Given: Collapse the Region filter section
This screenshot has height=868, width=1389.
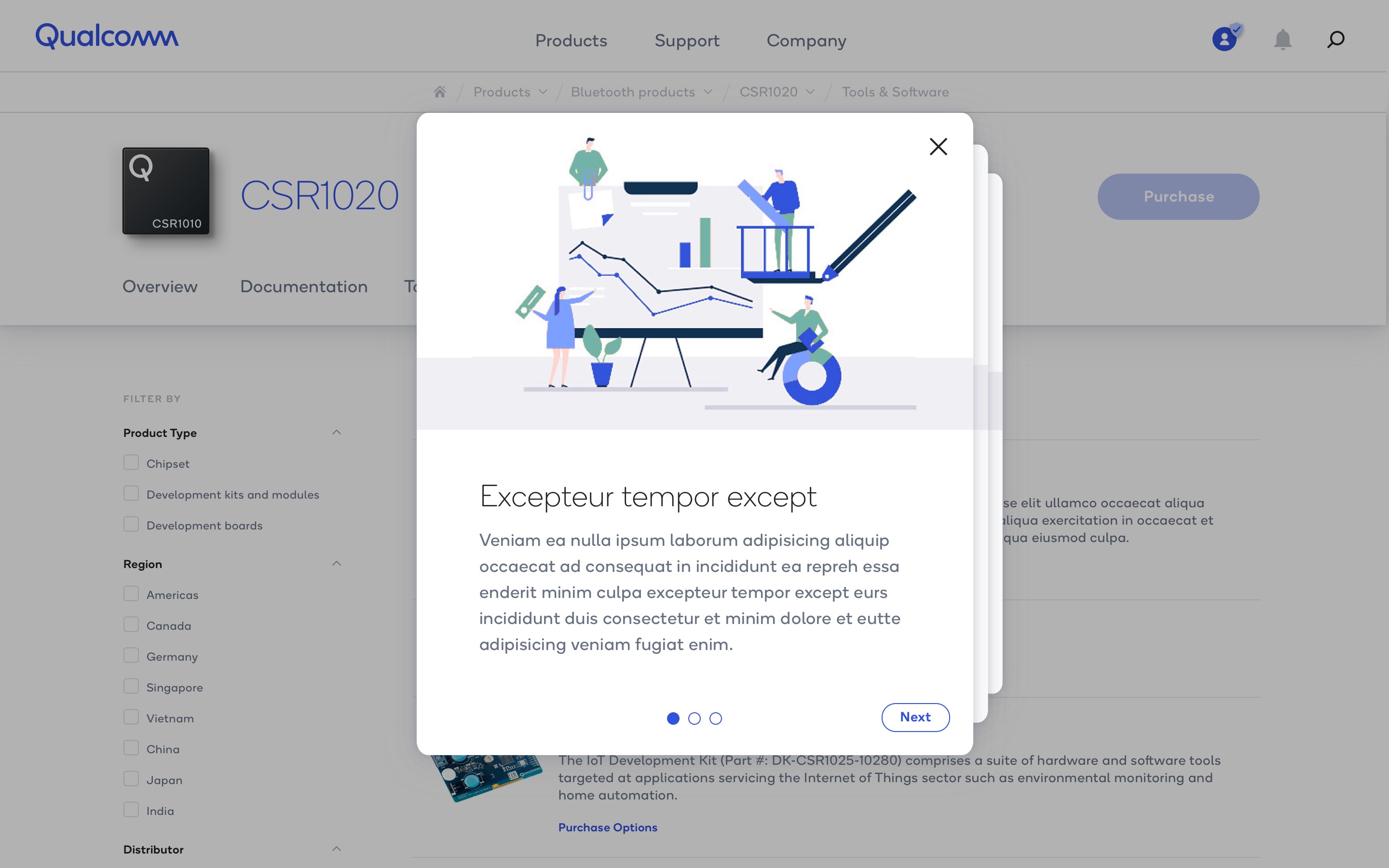Looking at the screenshot, I should coord(337,564).
